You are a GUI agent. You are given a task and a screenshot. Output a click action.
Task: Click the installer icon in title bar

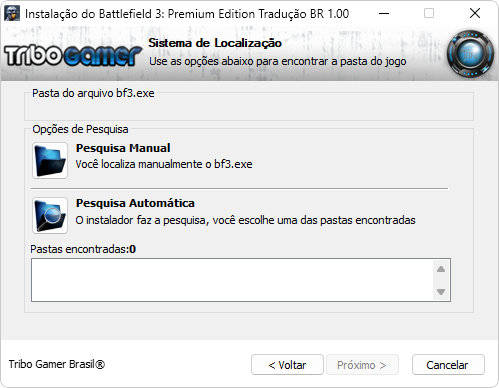click(x=12, y=13)
